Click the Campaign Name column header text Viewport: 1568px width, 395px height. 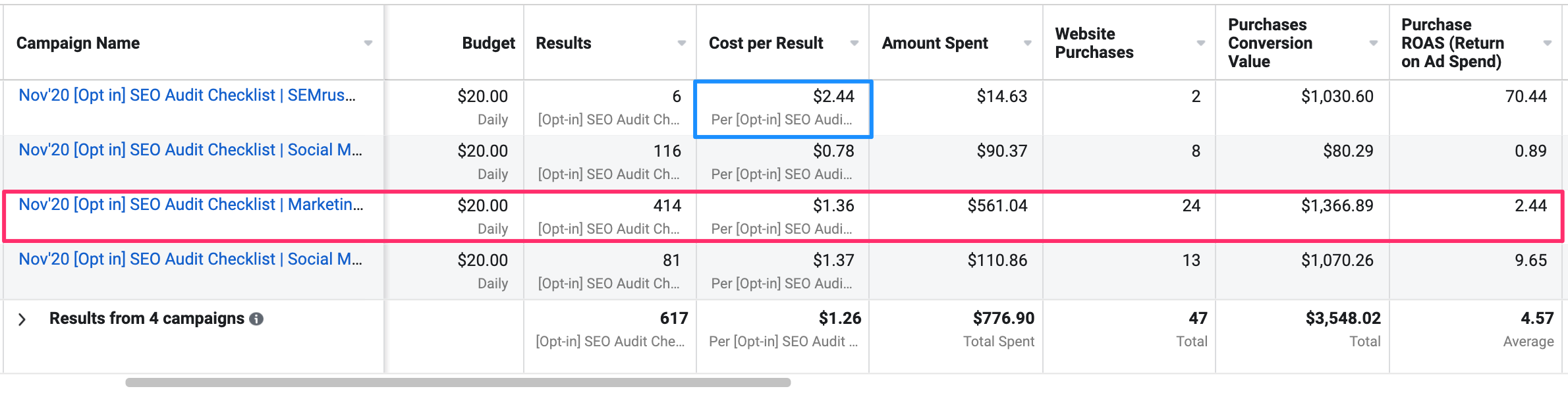(78, 43)
